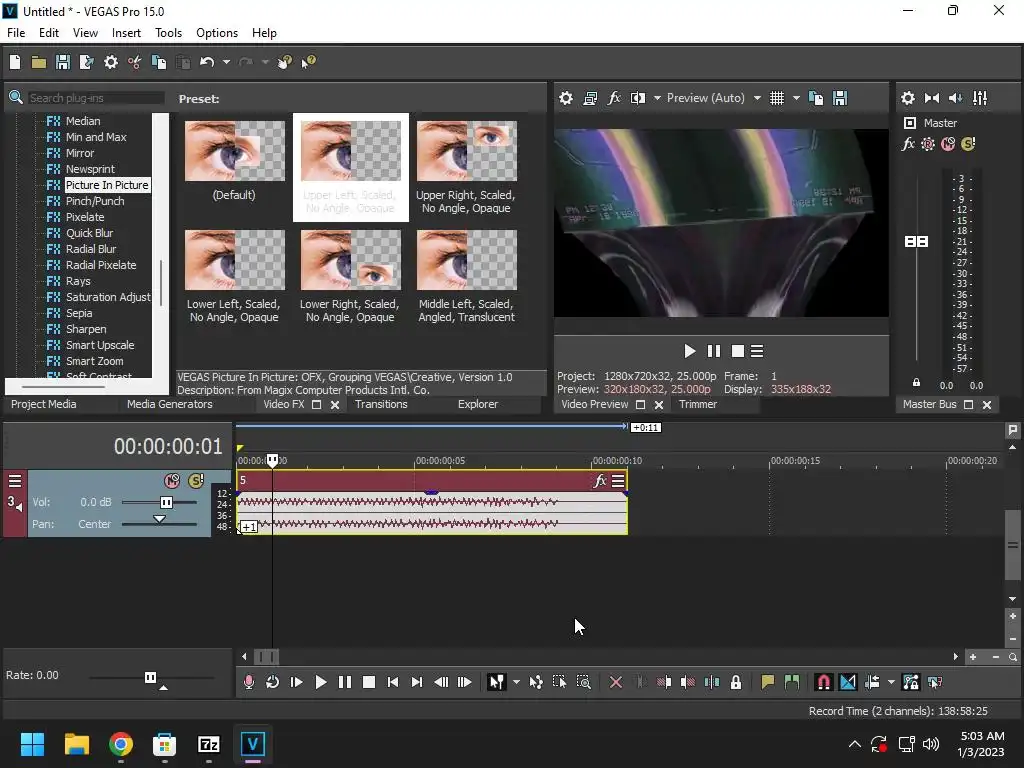1024x768 pixels.
Task: Click the timeline transport Stop button
Action: 368,682
